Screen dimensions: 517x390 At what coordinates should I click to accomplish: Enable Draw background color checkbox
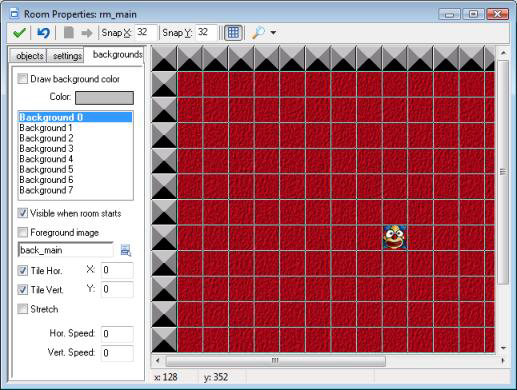point(22,79)
